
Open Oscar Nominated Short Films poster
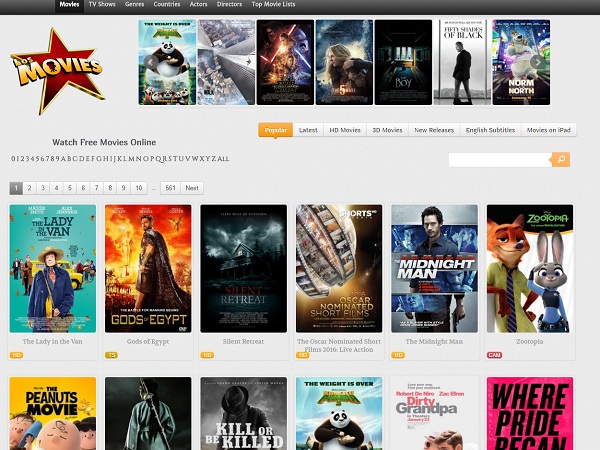tap(339, 268)
